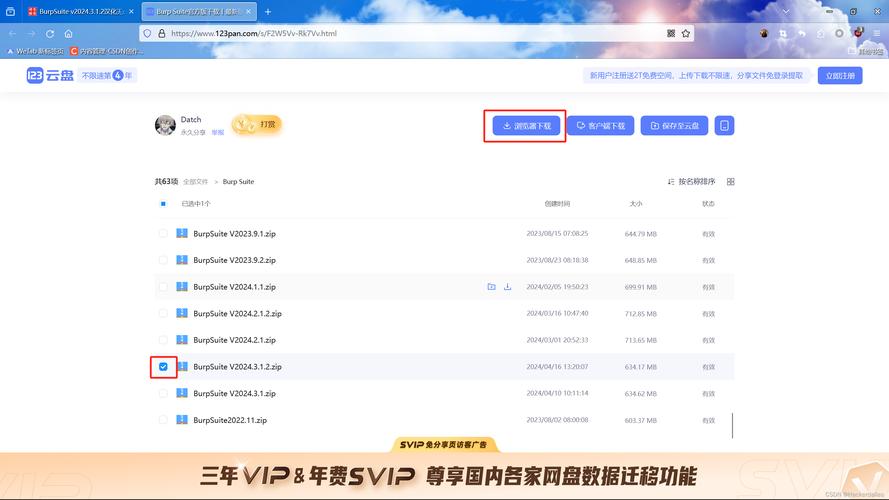Screen dimensions: 889x500
Task: Click the zip file icon of BurpSuite V2024.2.1.2.zip
Action: point(182,313)
